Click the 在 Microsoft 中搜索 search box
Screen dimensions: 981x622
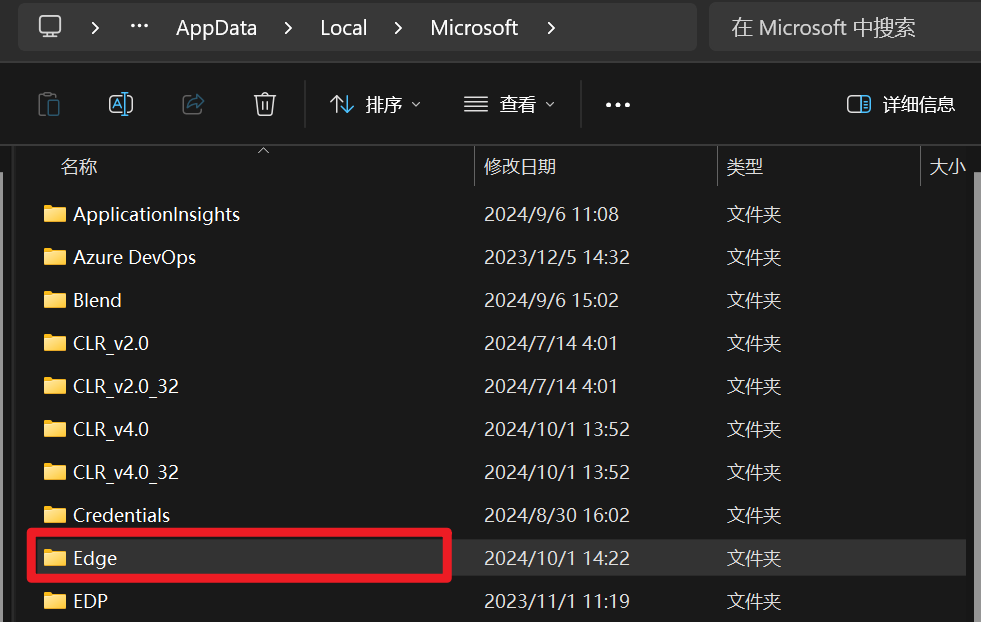tap(840, 28)
